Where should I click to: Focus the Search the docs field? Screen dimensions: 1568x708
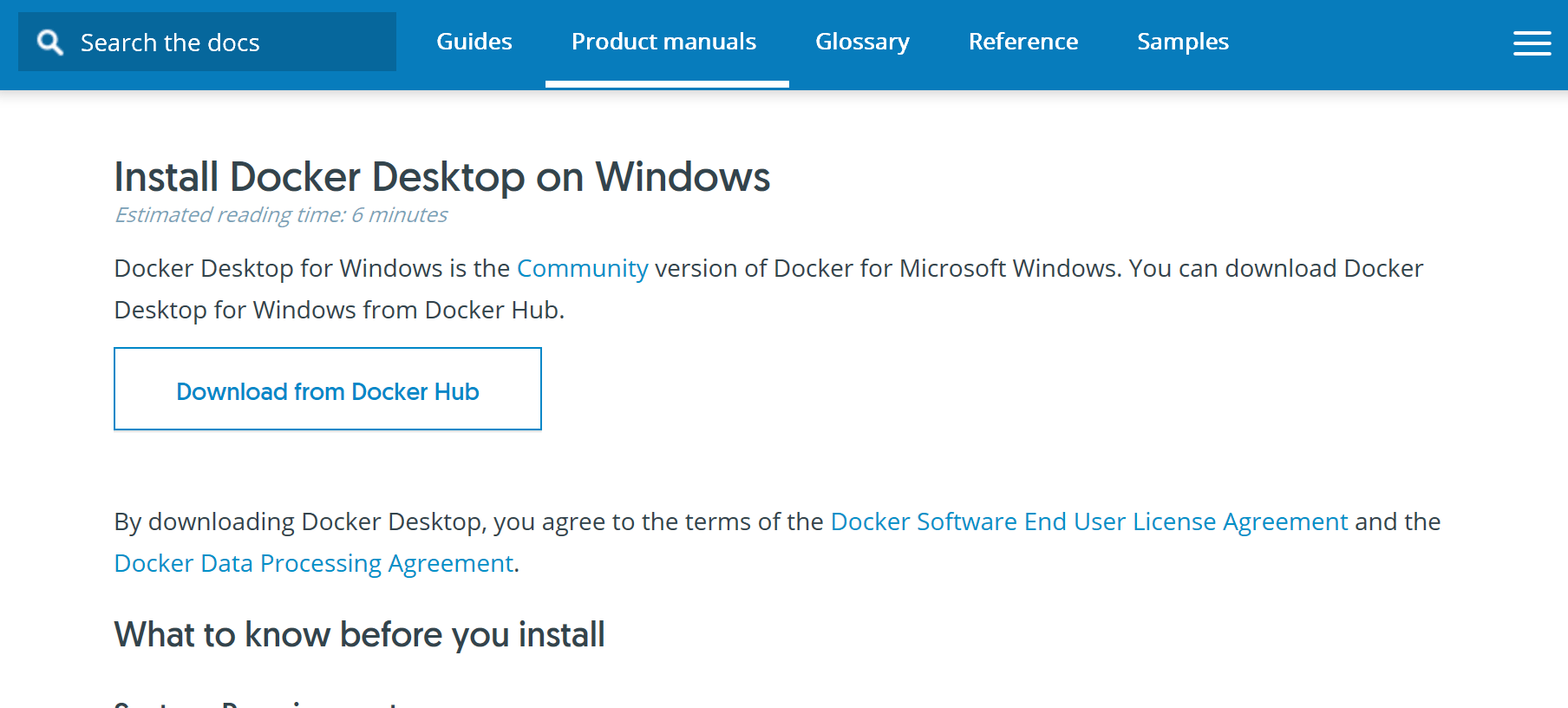(207, 42)
